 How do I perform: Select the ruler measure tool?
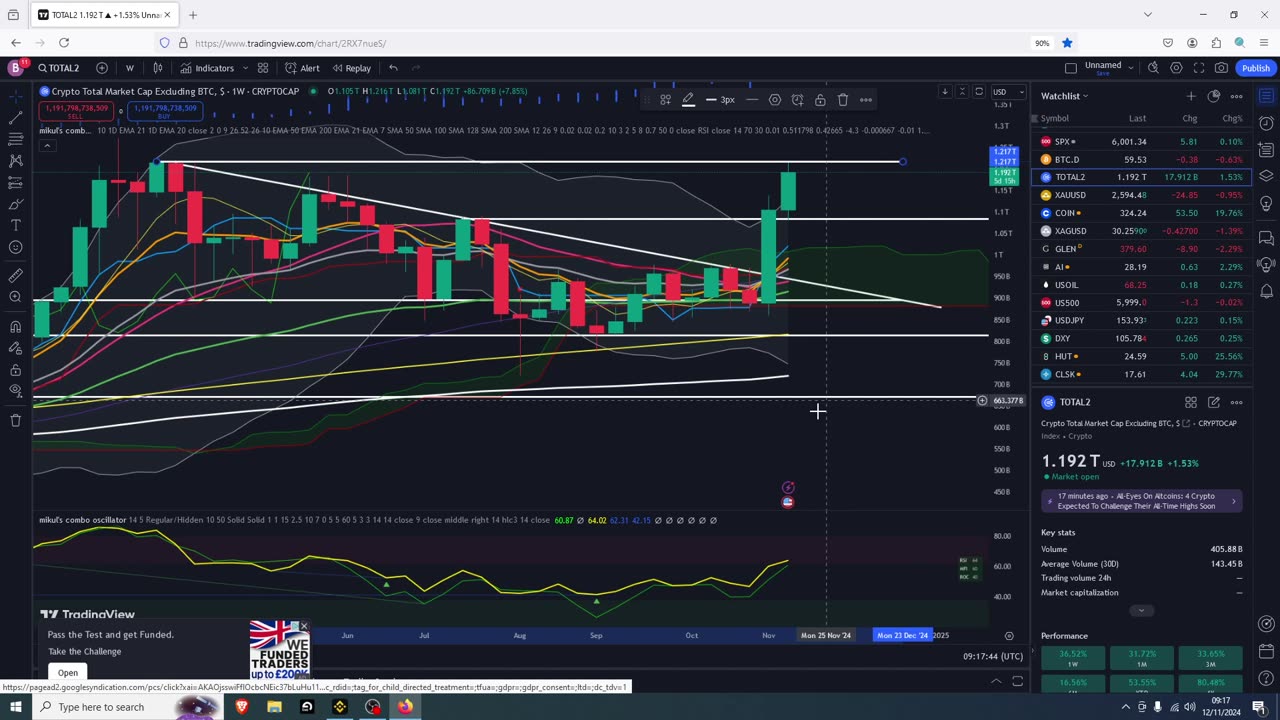[15, 275]
